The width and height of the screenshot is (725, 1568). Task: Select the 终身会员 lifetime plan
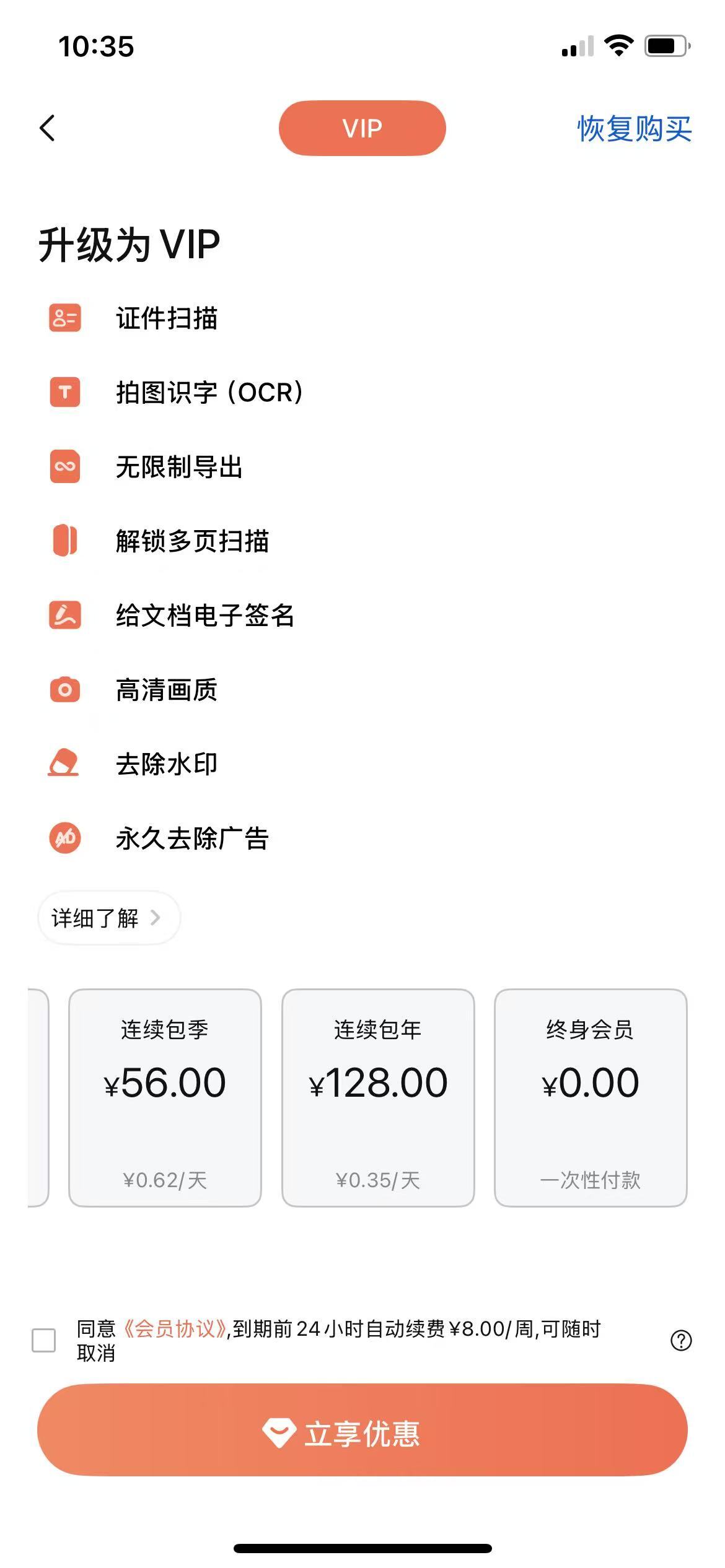pos(591,1098)
